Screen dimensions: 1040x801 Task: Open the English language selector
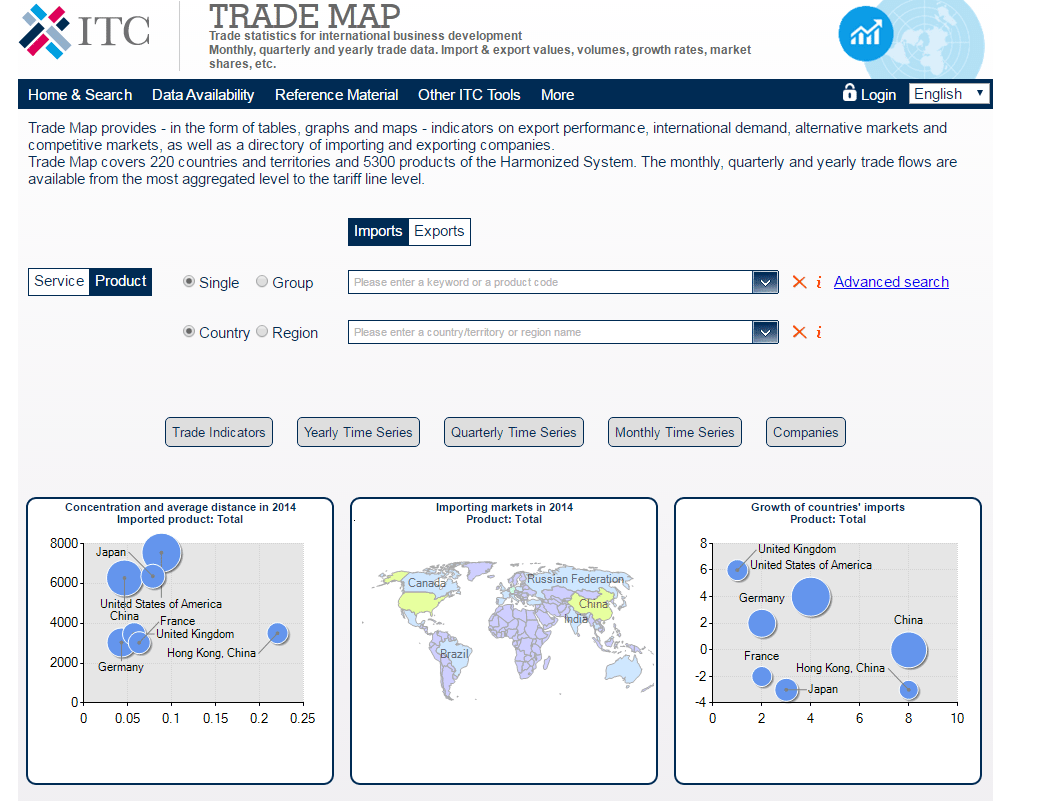click(x=948, y=93)
